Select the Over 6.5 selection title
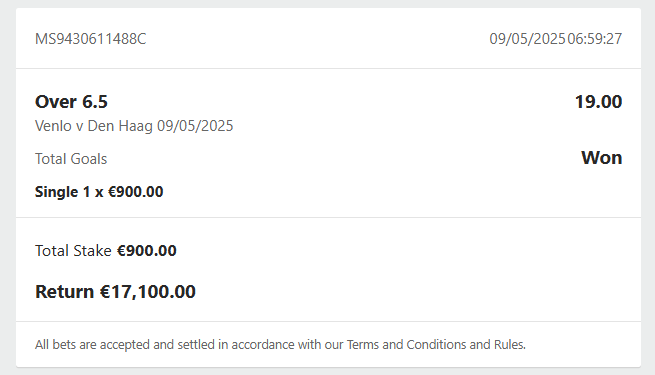 pos(71,101)
